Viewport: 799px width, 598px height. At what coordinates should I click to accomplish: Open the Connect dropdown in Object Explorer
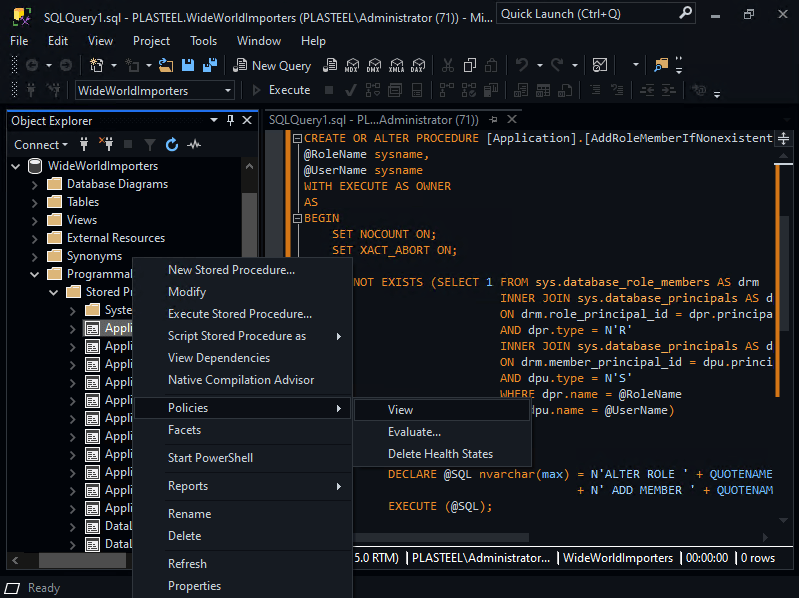(x=40, y=145)
